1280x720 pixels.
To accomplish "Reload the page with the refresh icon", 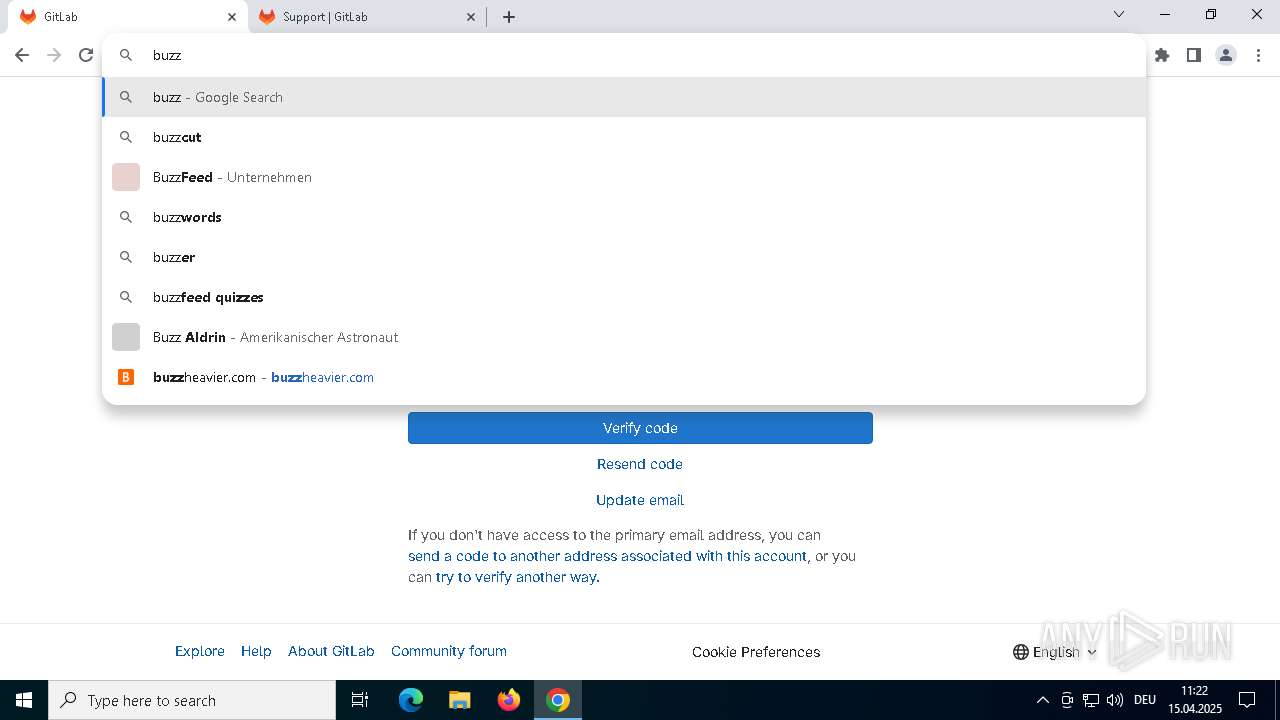I will [x=86, y=55].
